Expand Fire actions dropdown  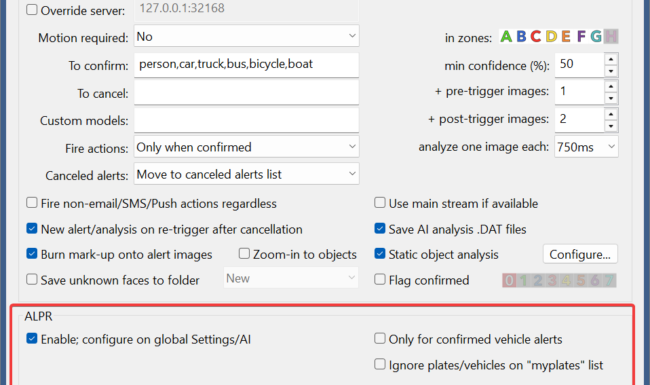click(246, 147)
